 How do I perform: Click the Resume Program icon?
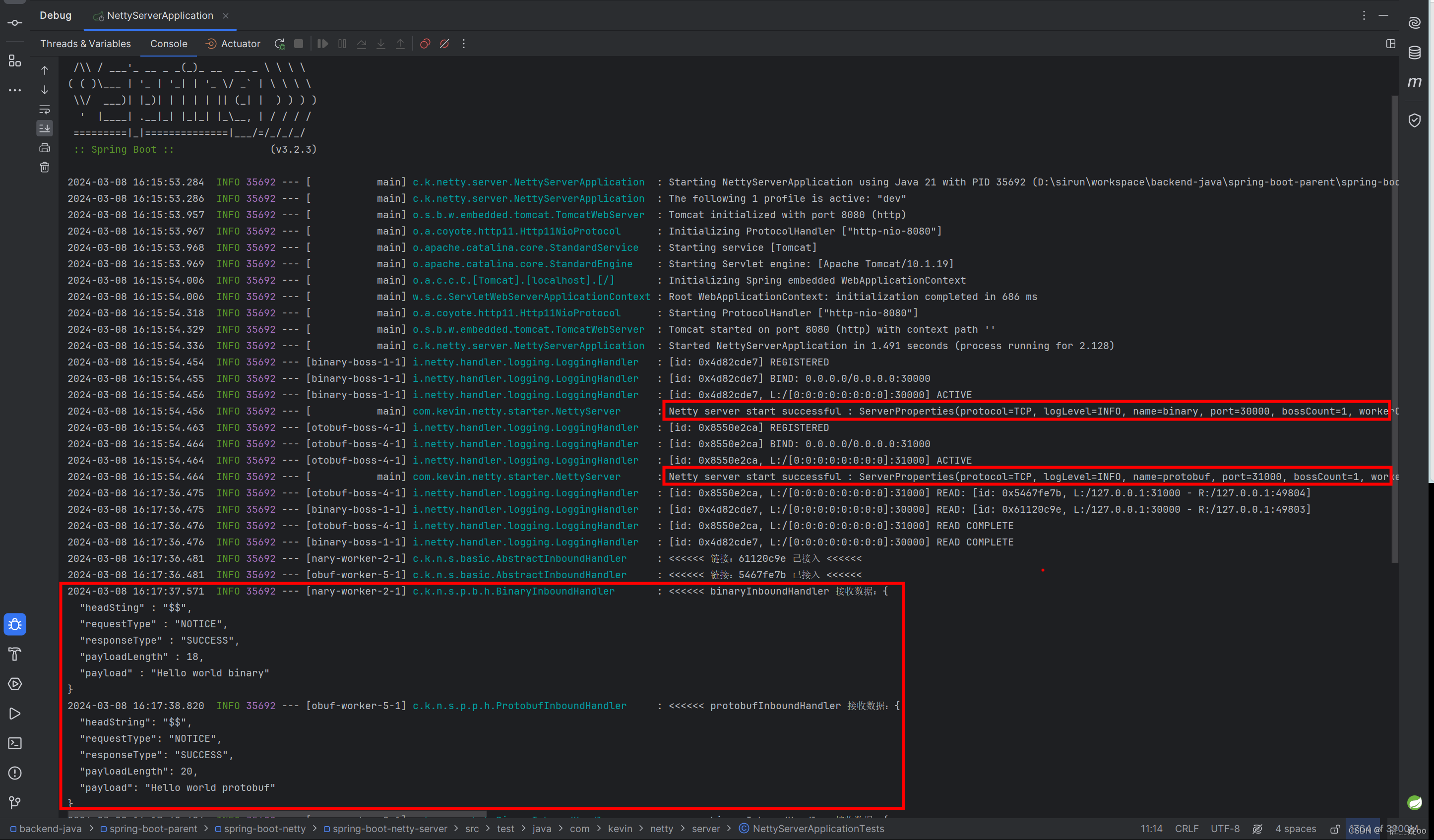point(322,44)
